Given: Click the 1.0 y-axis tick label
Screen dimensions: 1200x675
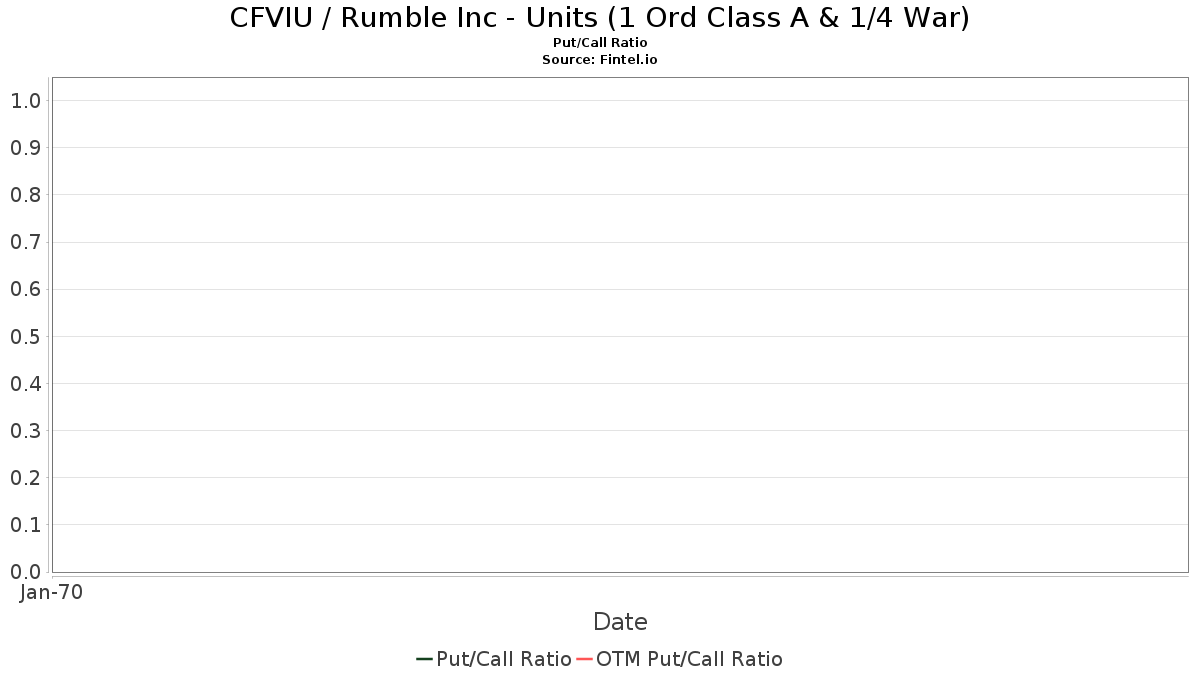Looking at the screenshot, I should click(26, 101).
